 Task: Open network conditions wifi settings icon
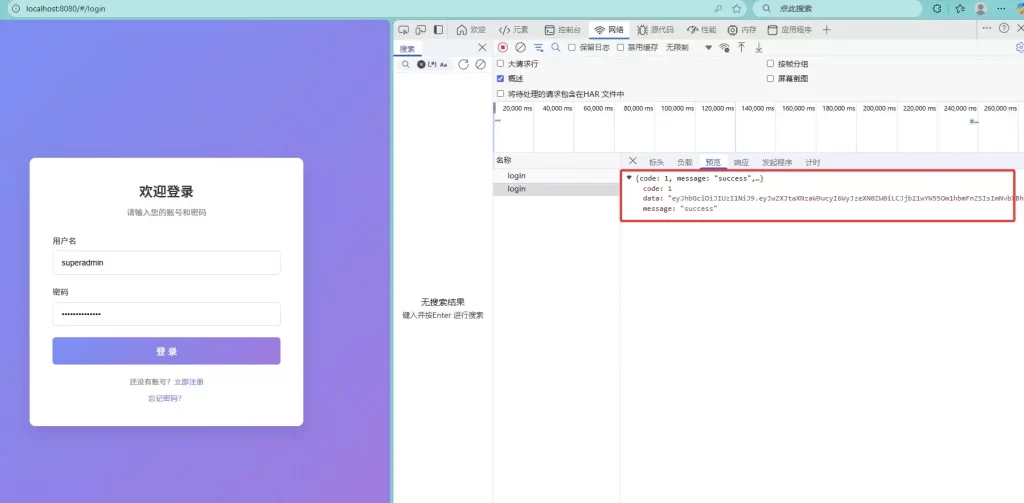coord(724,47)
